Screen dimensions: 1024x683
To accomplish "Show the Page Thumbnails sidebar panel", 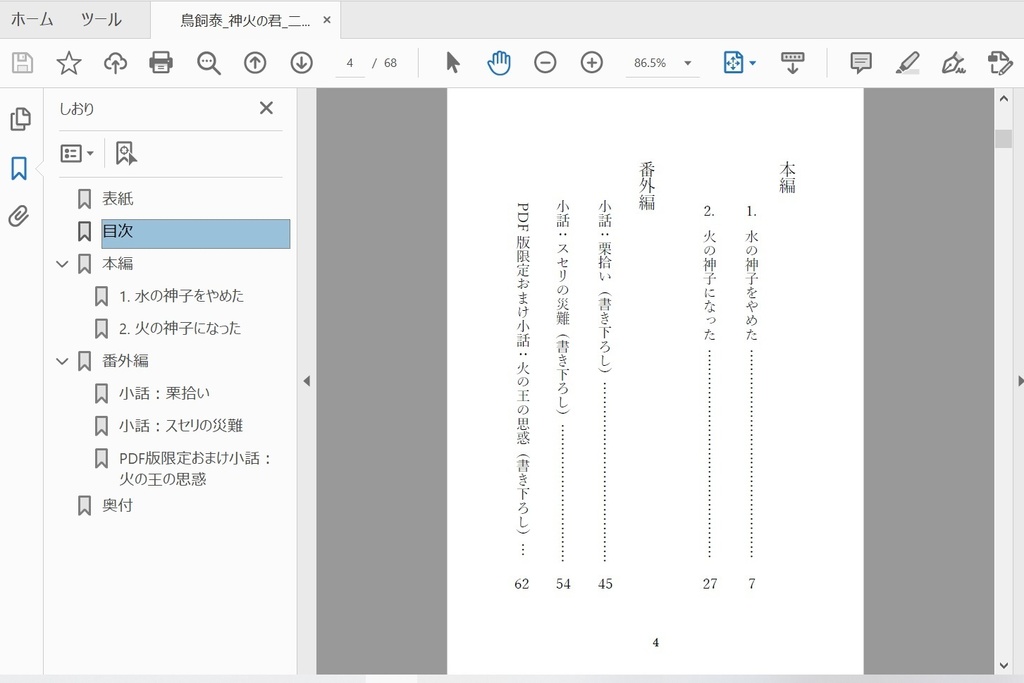I will coord(22,117).
